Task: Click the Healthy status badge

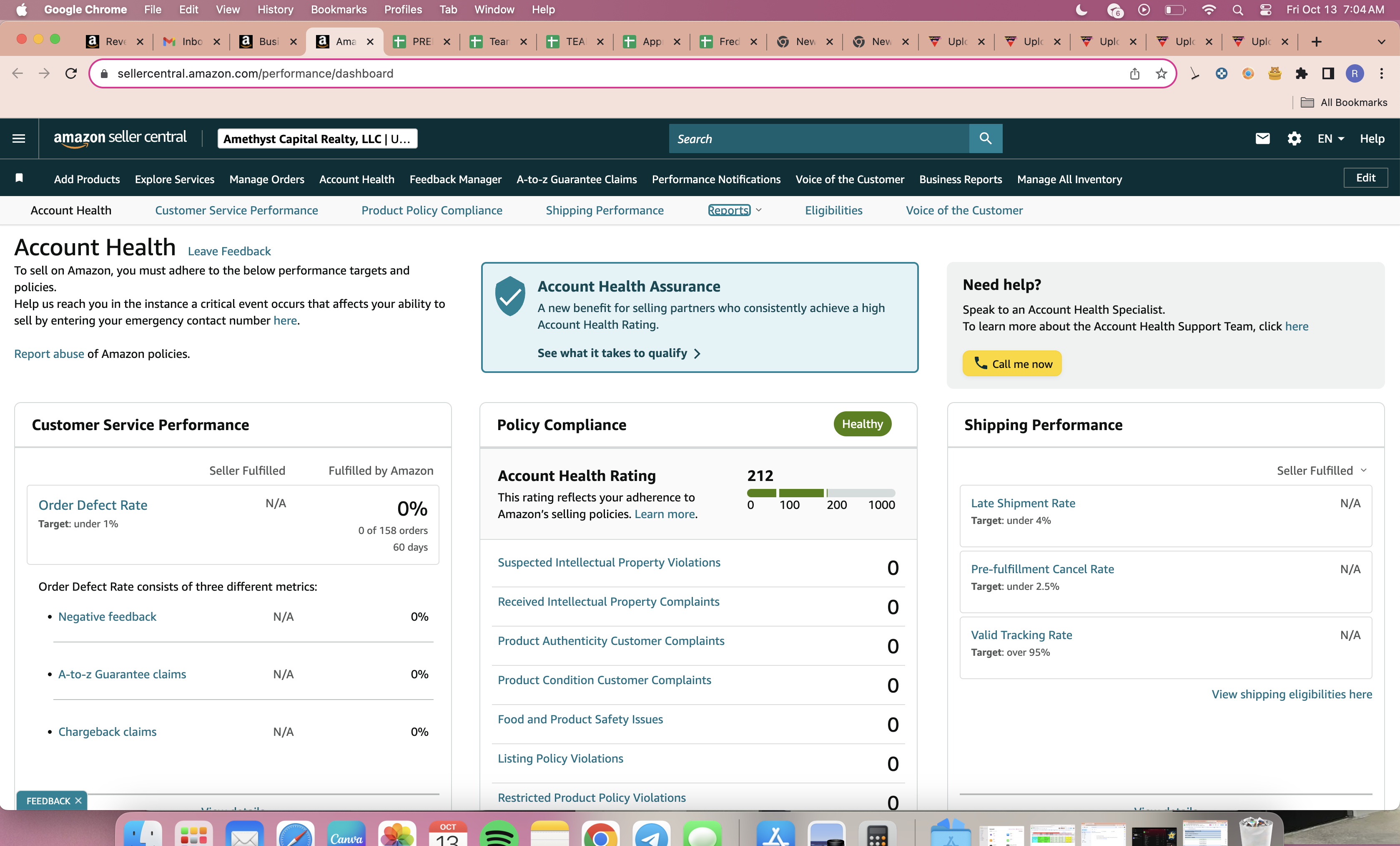Action: (x=862, y=423)
